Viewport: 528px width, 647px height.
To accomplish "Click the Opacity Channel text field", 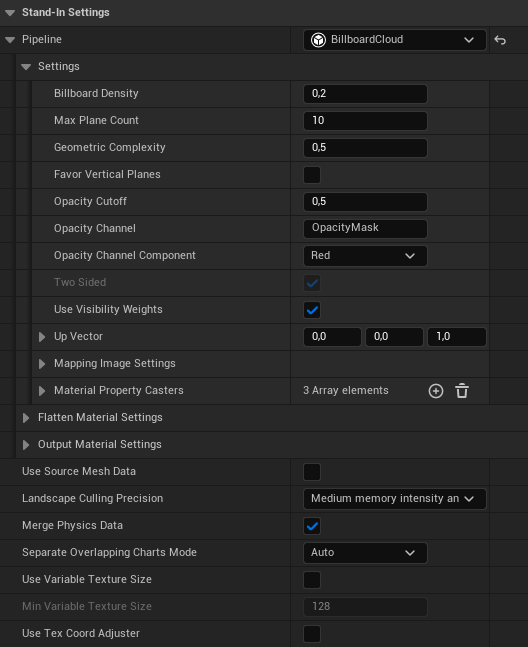I will pos(365,229).
